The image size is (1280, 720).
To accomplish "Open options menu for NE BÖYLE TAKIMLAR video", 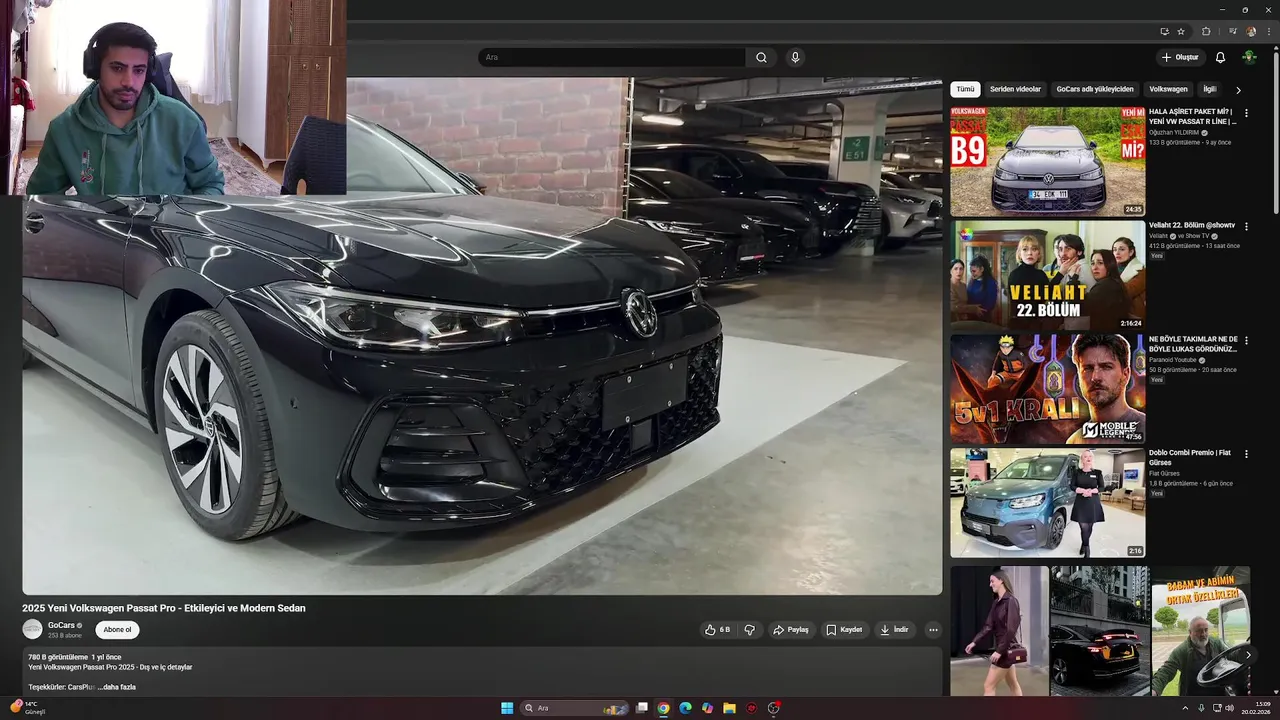I will [1246, 341].
